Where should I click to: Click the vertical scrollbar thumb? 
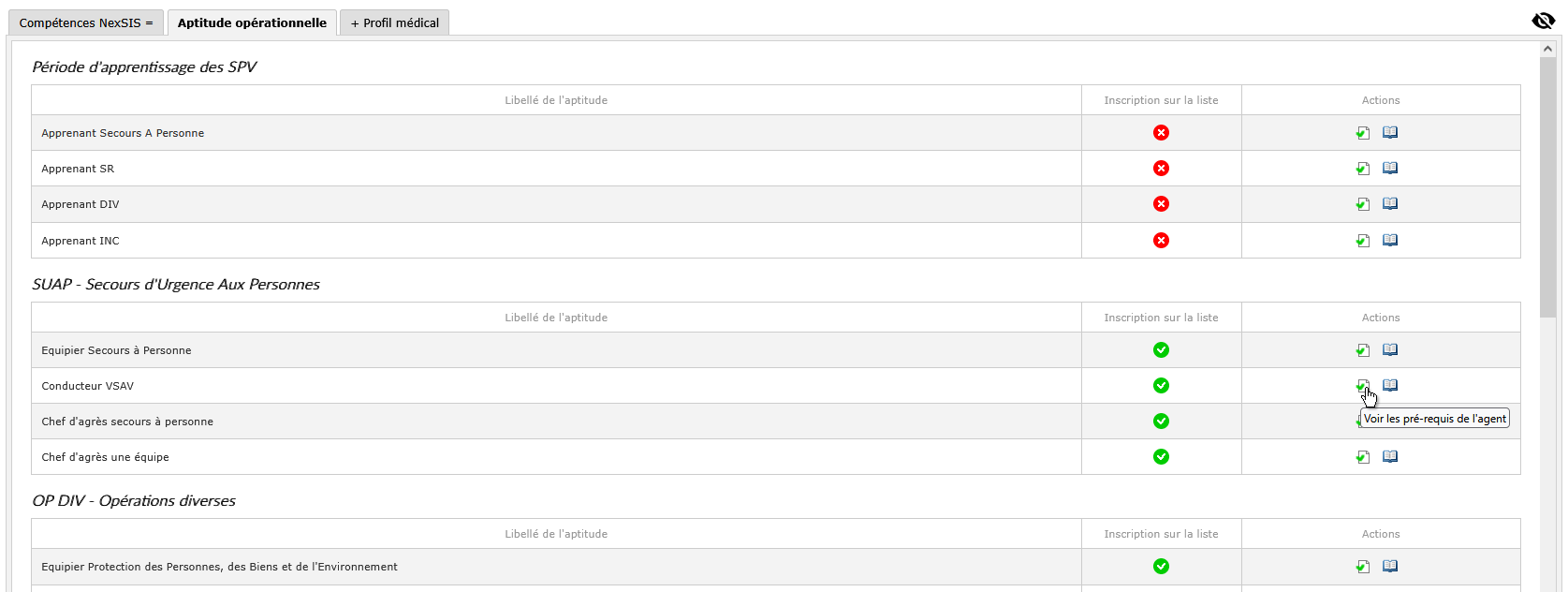click(1548, 187)
